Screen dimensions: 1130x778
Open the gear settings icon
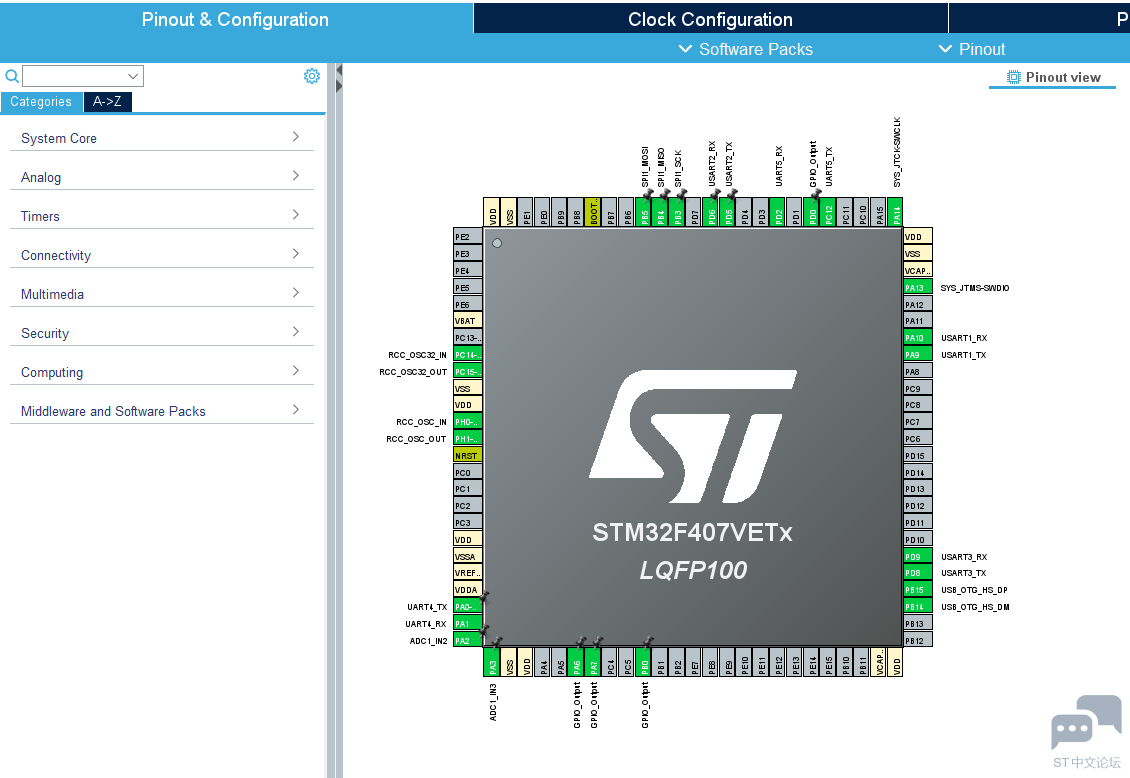[x=311, y=76]
